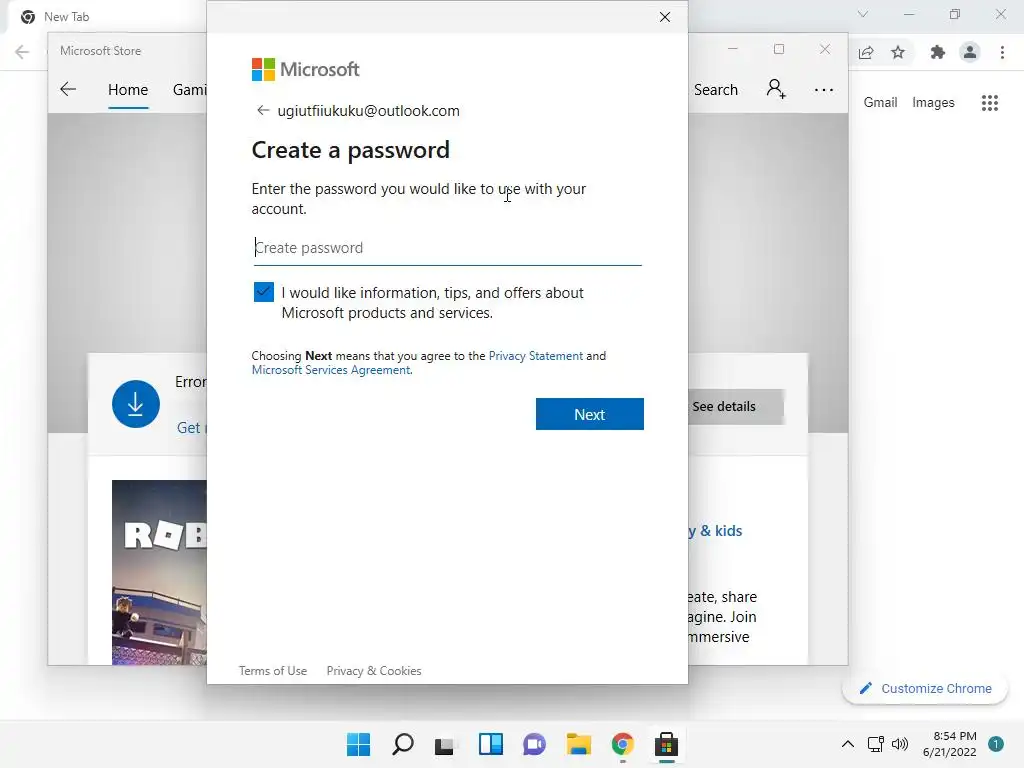Click the Chrome back navigation arrow
The width and height of the screenshot is (1024, 768).
[x=22, y=52]
